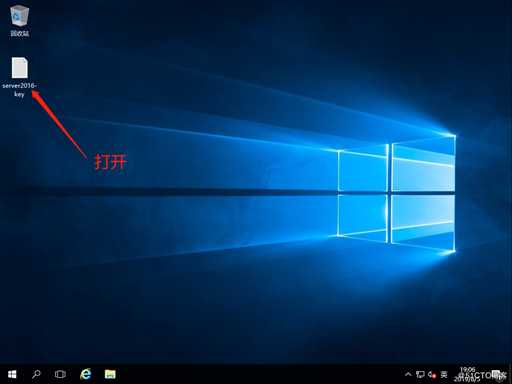Screen dimensions: 512x384
Task: Show hidden system tray icons
Action: point(408,374)
